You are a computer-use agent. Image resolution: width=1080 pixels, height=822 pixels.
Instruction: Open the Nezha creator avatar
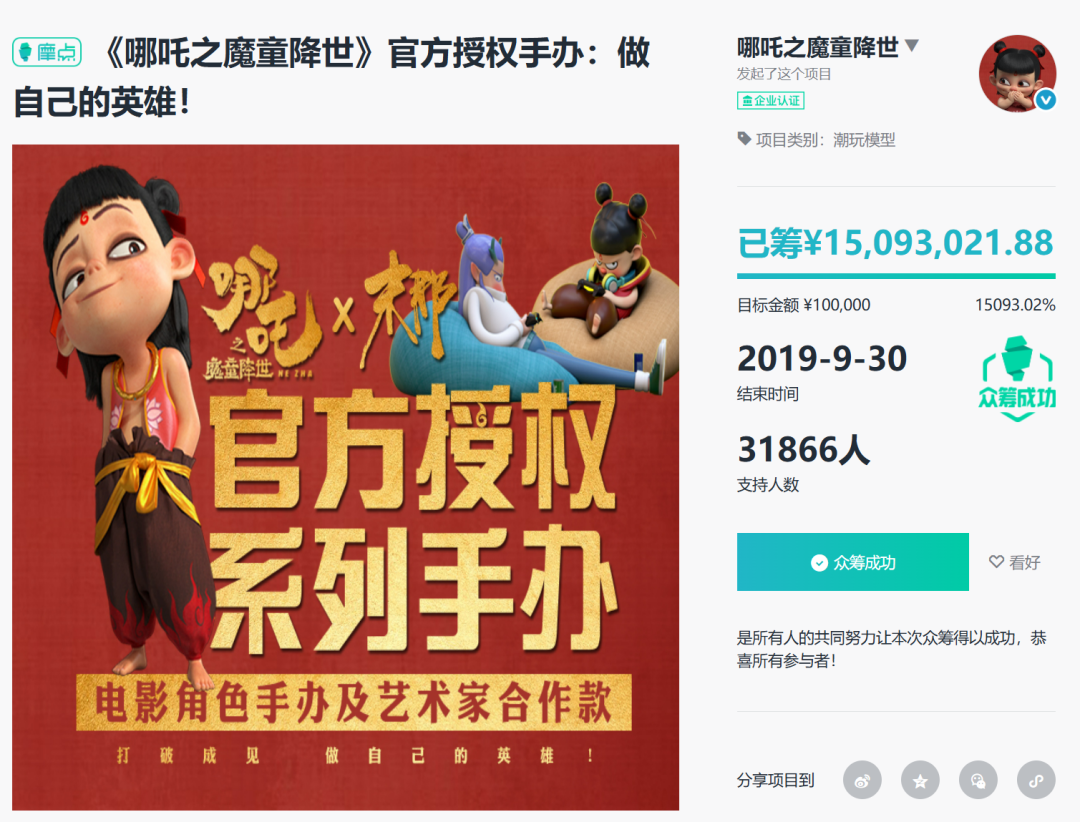tap(1017, 74)
